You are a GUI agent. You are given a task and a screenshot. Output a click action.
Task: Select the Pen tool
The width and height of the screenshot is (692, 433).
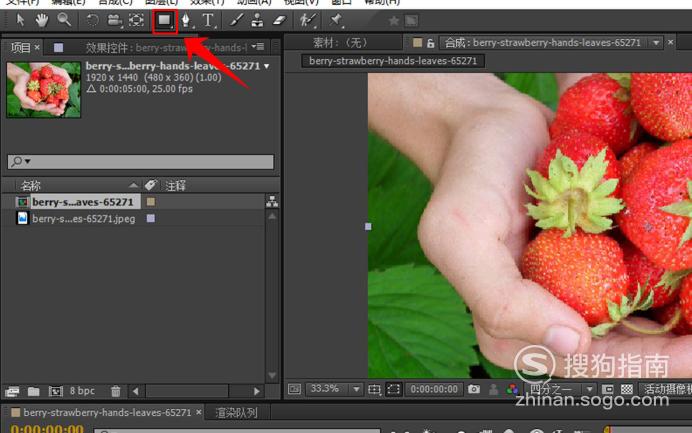click(x=186, y=20)
